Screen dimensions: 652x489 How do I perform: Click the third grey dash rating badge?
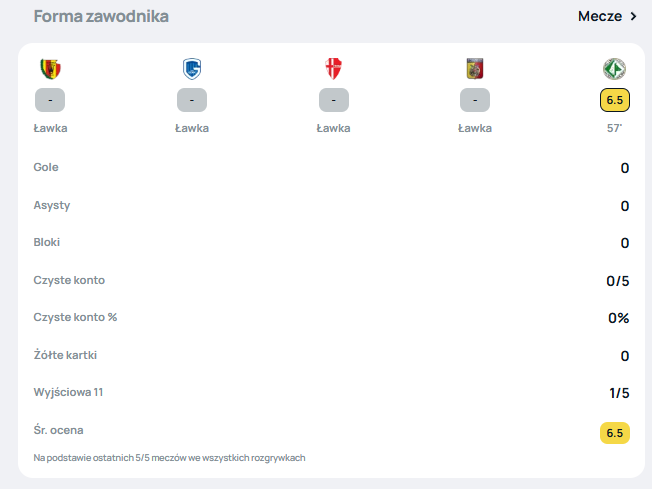[x=333, y=100]
